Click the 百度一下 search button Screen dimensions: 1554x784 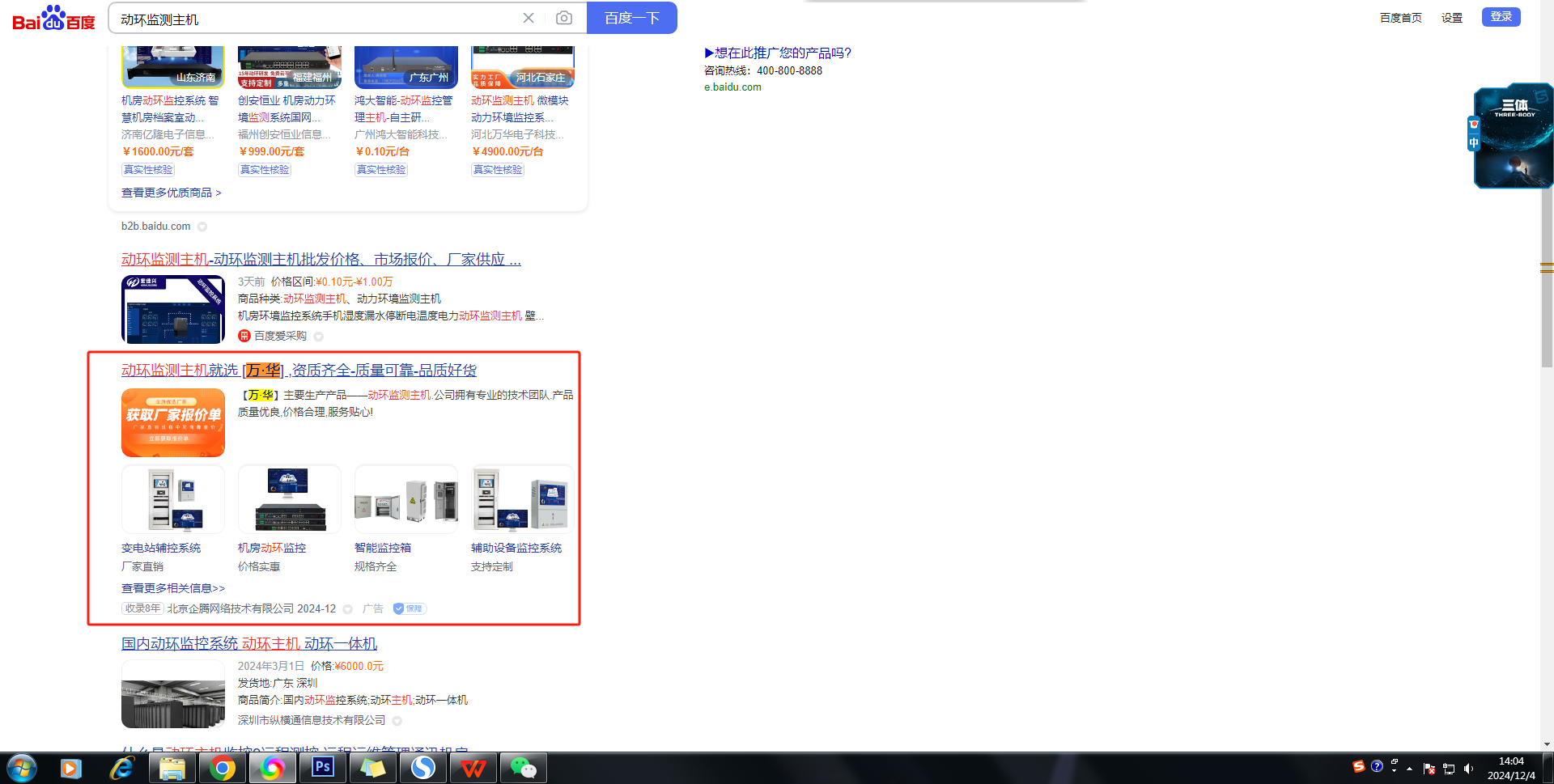click(632, 18)
